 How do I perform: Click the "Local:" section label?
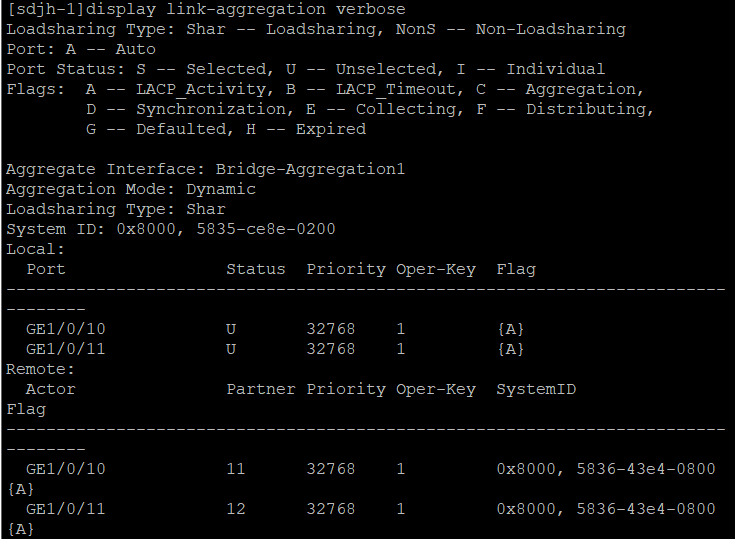35,249
